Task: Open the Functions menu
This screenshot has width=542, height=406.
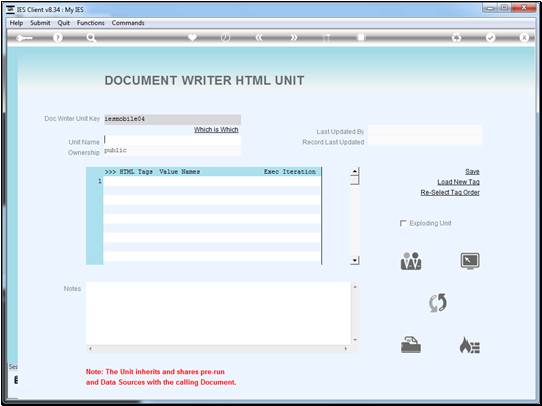Action: click(x=91, y=23)
